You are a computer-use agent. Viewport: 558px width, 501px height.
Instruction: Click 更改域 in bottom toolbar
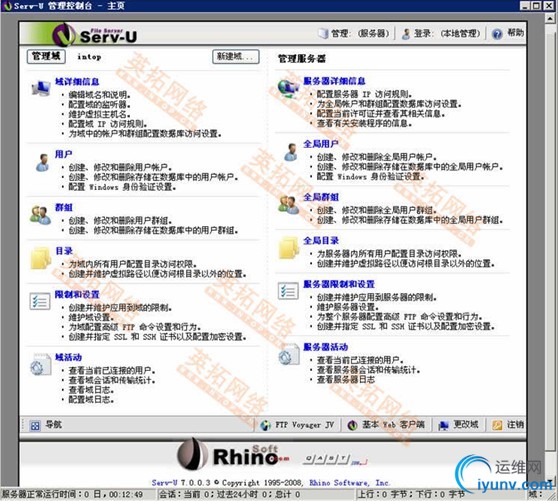pyautogui.click(x=458, y=425)
